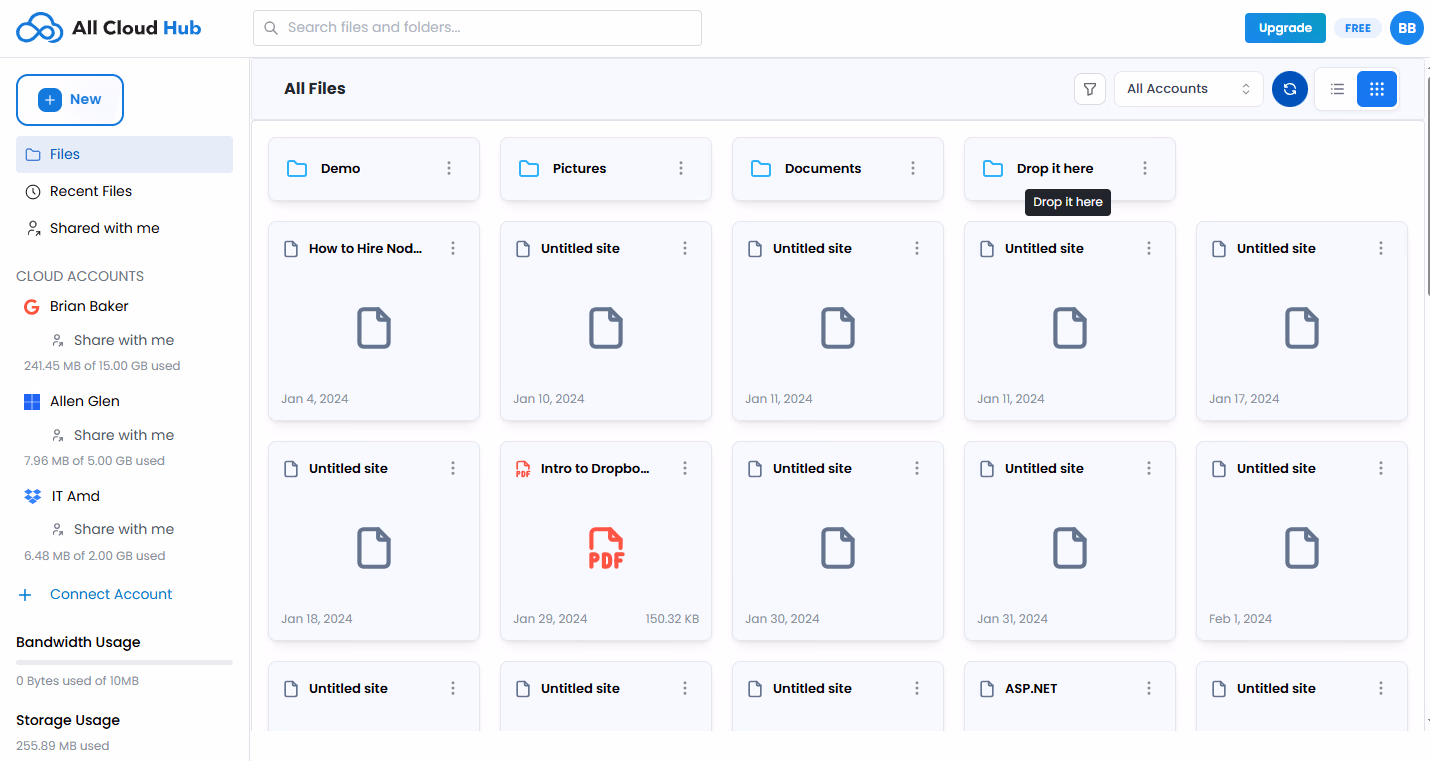Open three-dot menu on ASP.NET file

point(1149,688)
